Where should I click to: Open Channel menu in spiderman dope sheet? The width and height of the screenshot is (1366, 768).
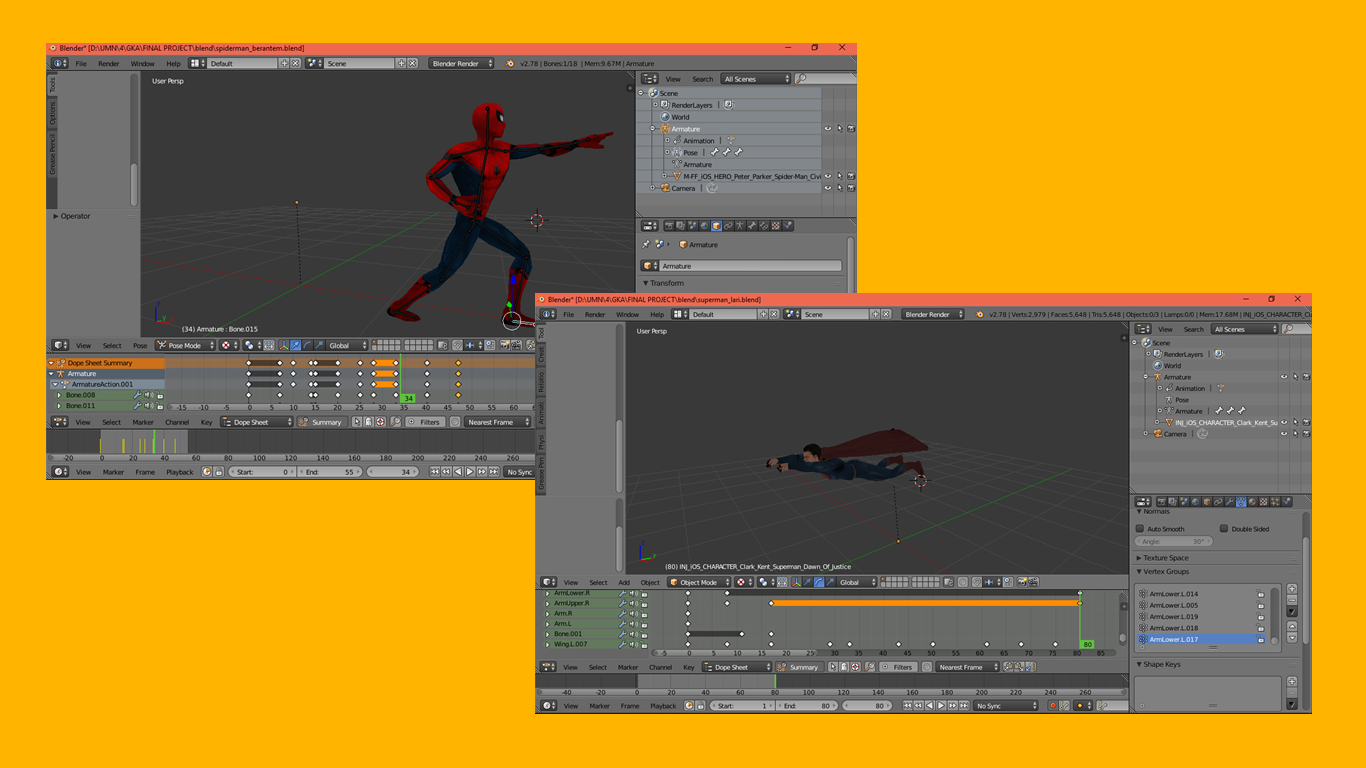177,422
